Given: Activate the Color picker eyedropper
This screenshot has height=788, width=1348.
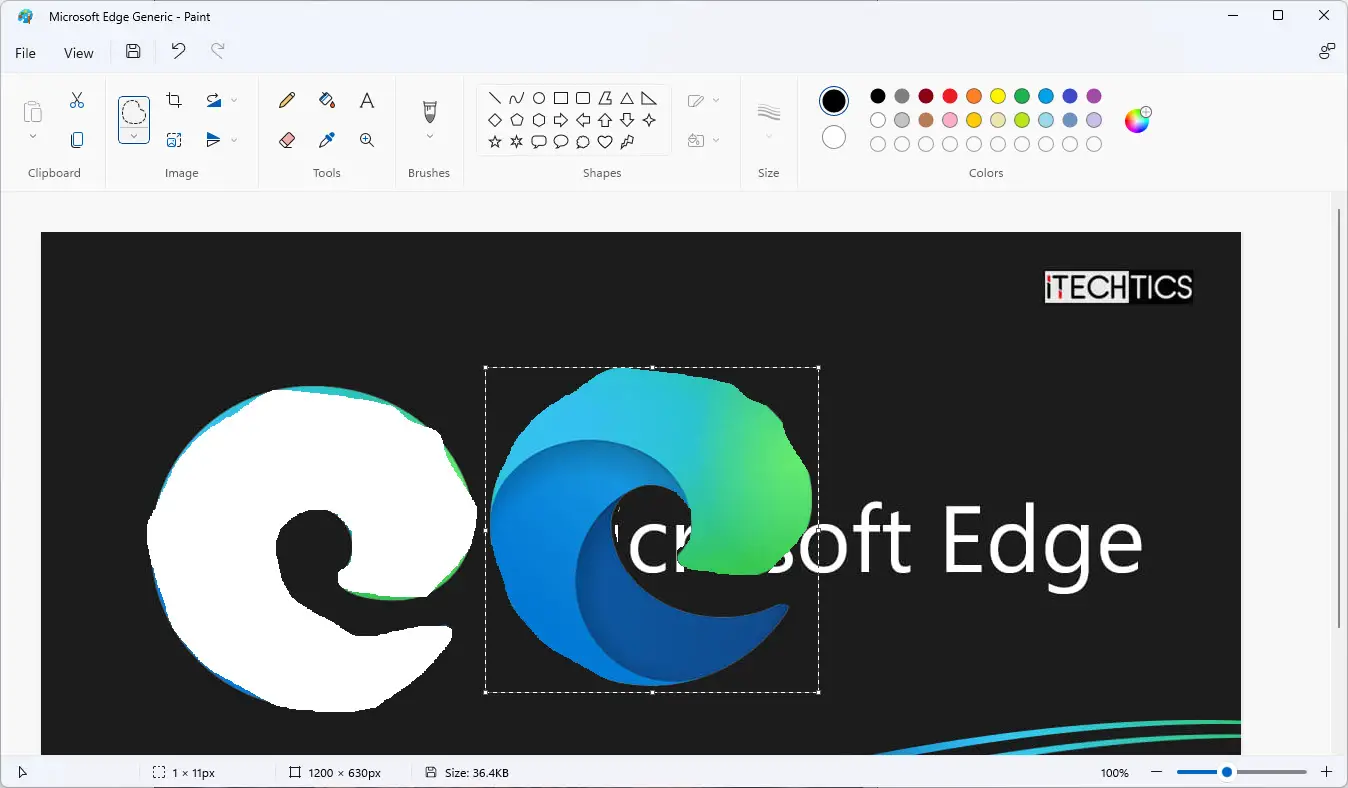Looking at the screenshot, I should tap(327, 140).
